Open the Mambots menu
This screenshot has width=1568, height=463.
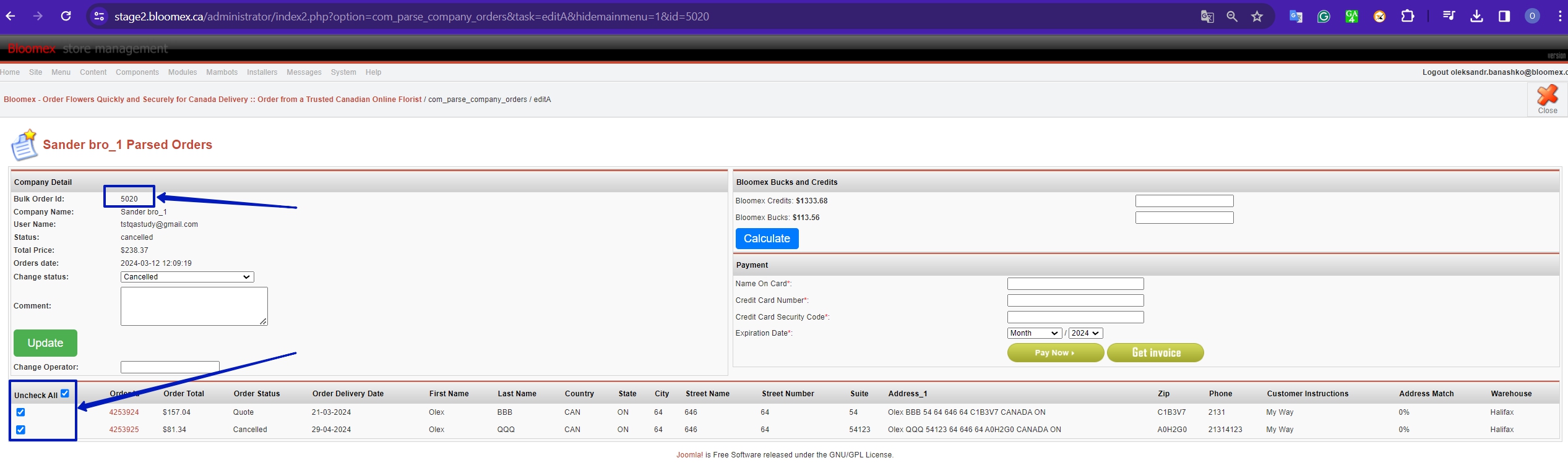click(x=222, y=72)
